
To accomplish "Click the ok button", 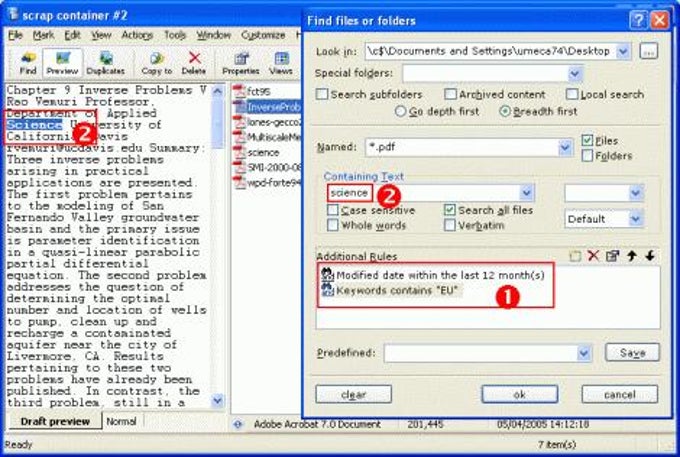I will 520,395.
